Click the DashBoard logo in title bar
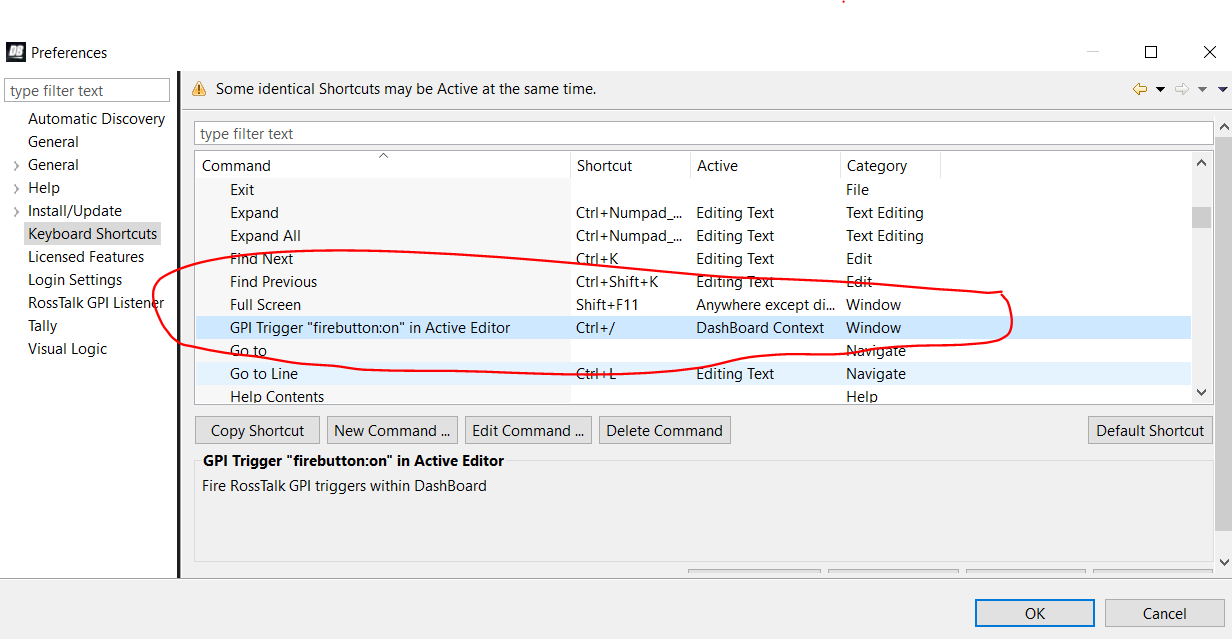This screenshot has height=639, width=1232. click(x=15, y=52)
